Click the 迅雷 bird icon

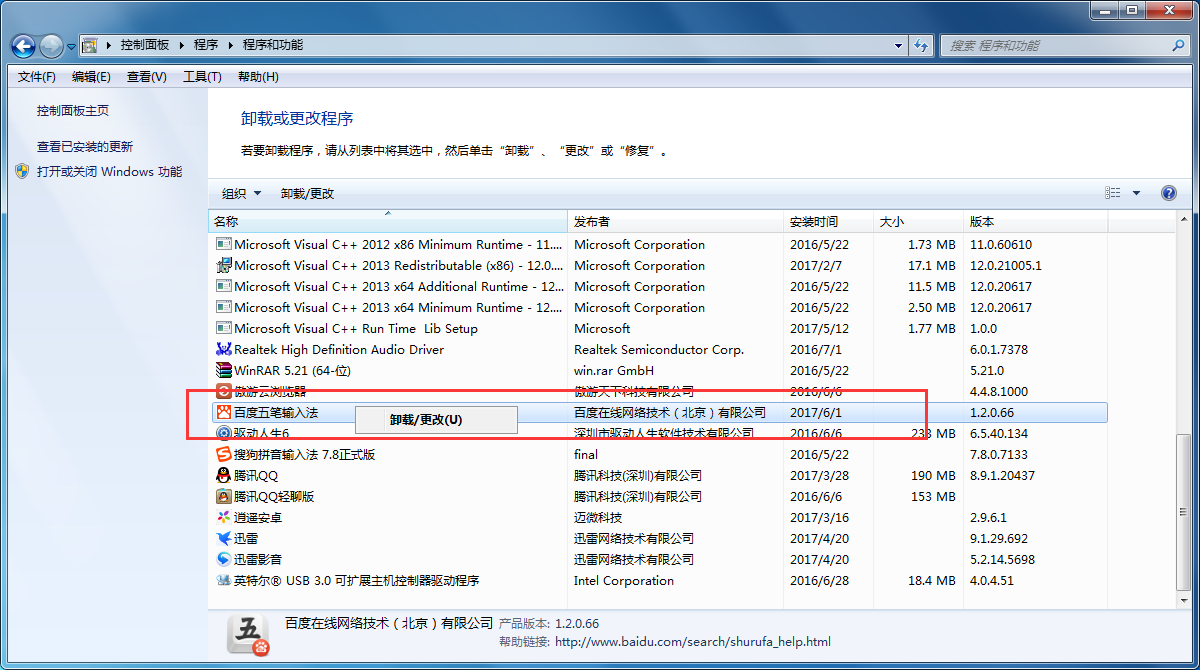tap(224, 539)
